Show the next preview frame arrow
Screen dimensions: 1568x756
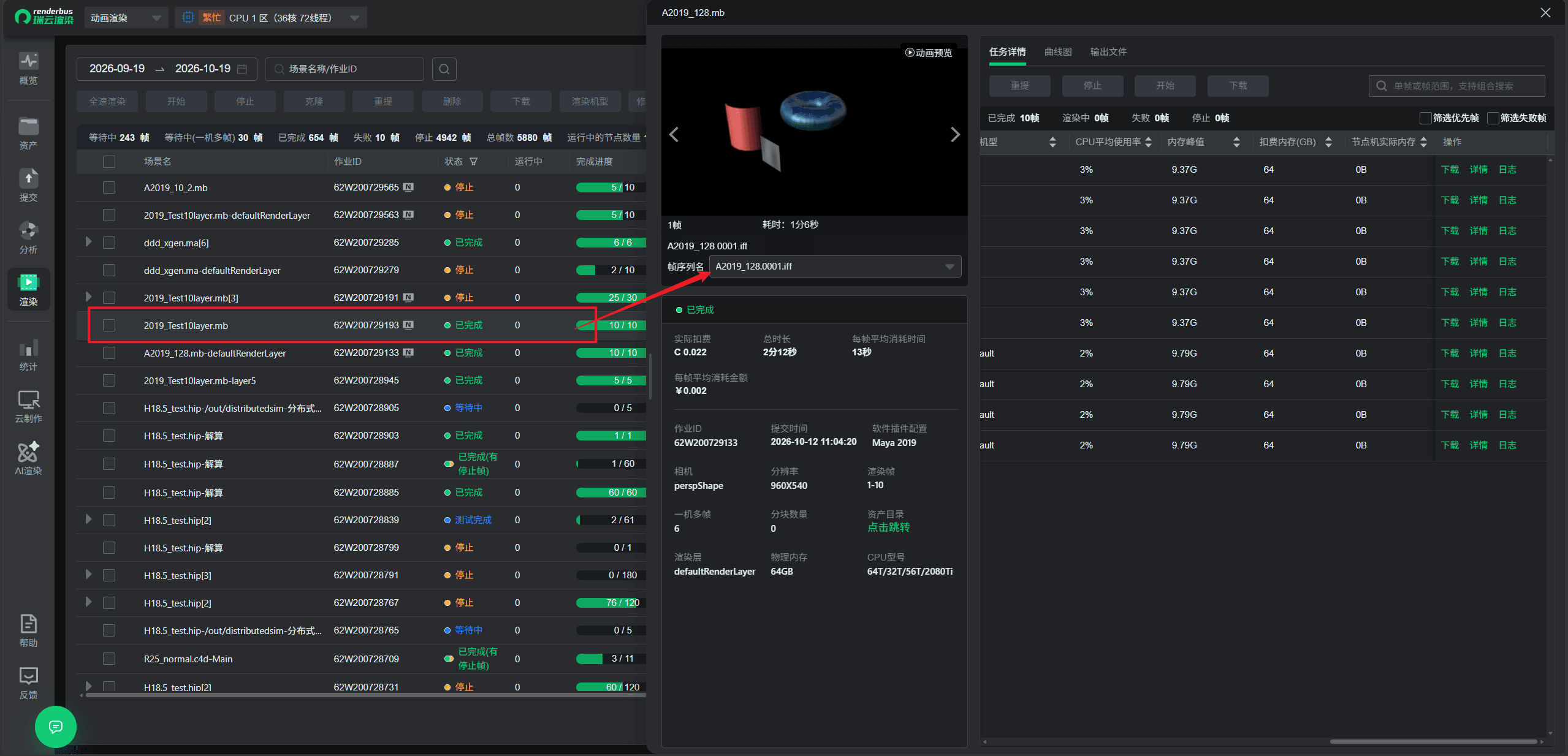(x=954, y=134)
